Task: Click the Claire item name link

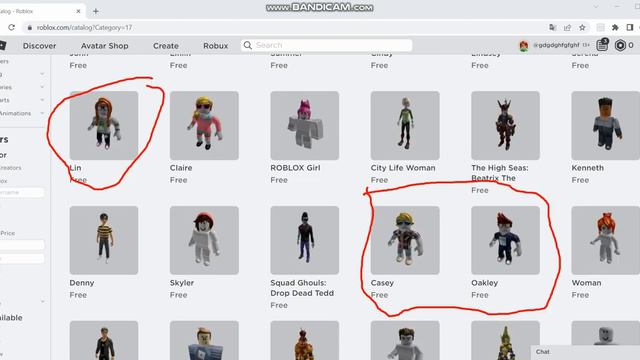Action: tap(181, 168)
